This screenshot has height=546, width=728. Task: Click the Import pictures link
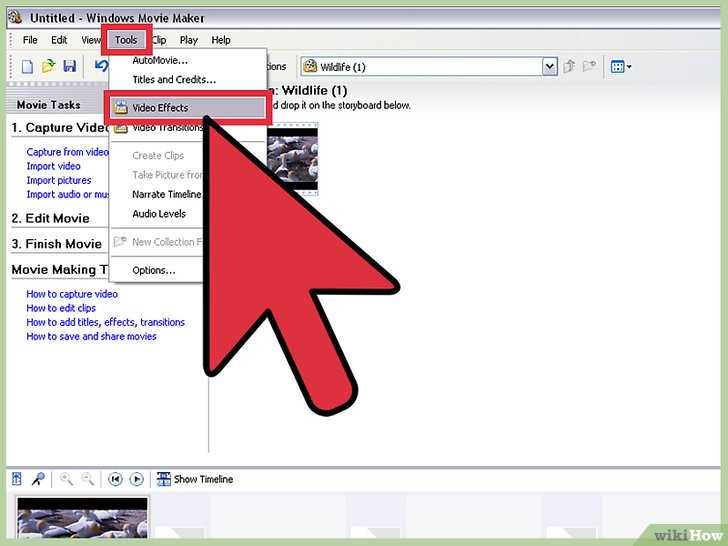pos(59,180)
